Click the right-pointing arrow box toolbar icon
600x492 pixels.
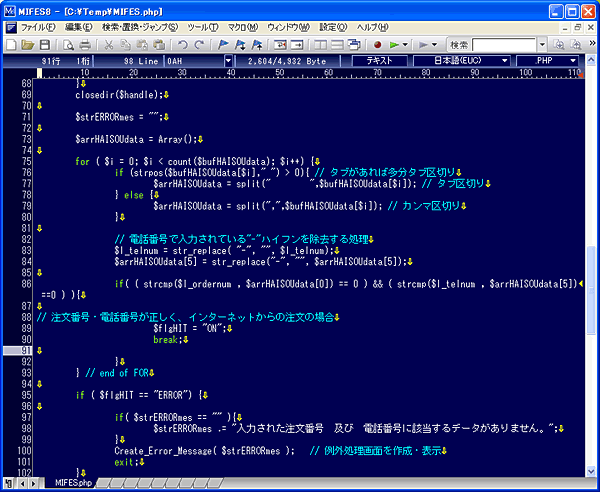(297, 45)
